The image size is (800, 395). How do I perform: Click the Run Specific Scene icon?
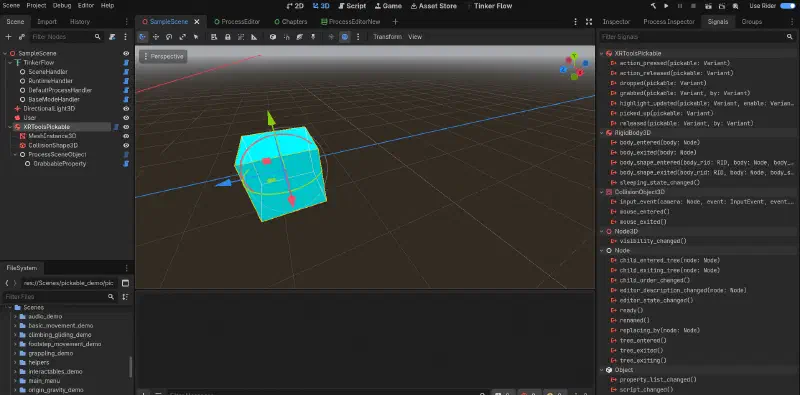(x=722, y=6)
